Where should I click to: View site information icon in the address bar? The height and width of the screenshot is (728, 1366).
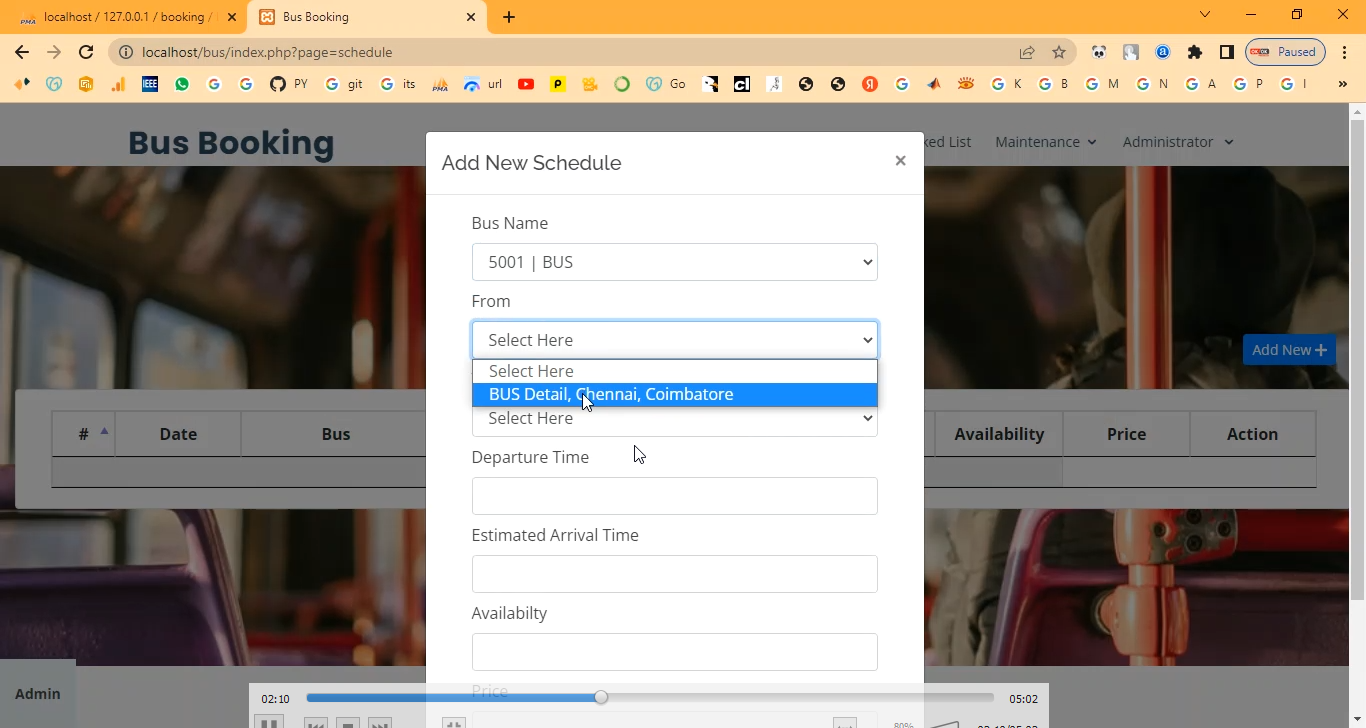[125, 52]
